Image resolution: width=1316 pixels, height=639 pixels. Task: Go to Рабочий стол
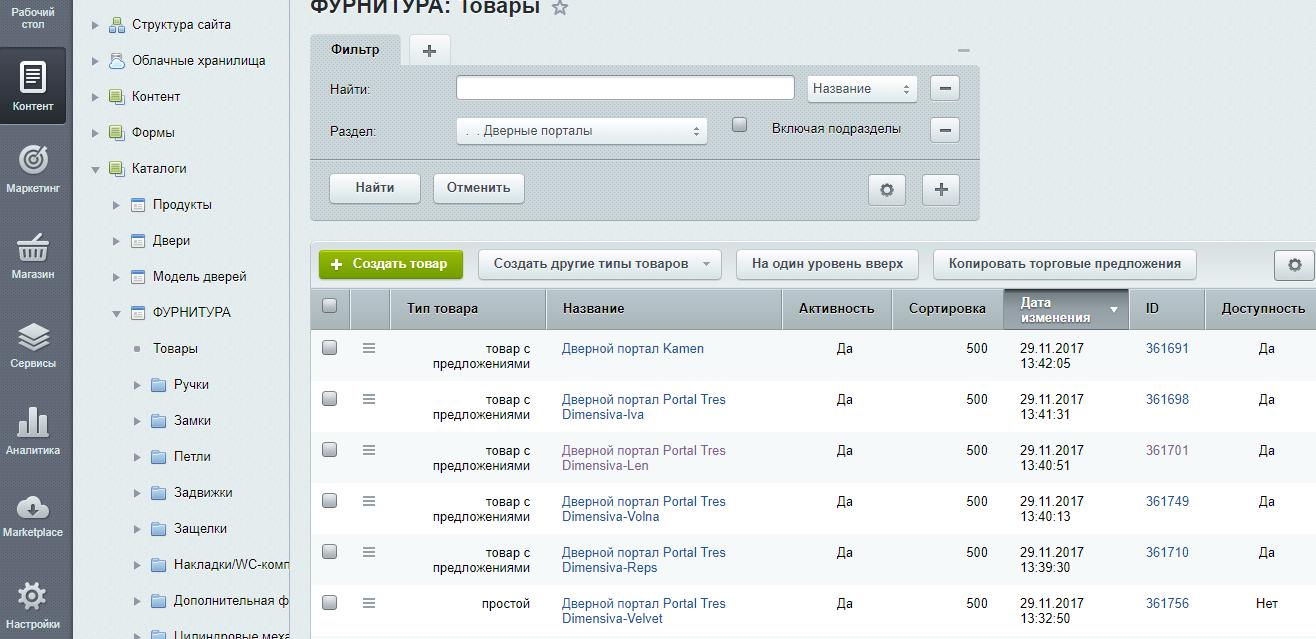33,18
